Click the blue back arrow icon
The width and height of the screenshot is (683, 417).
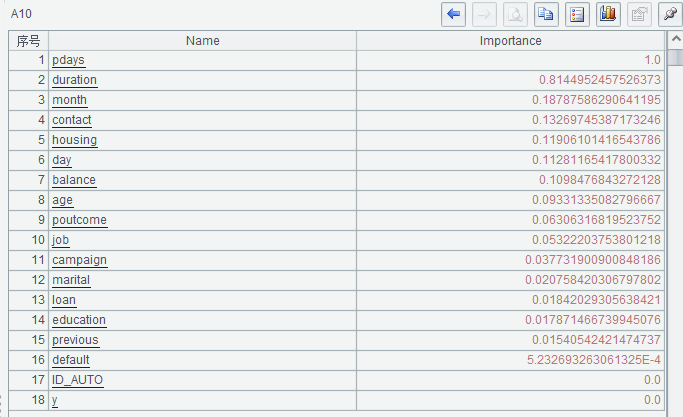(453, 14)
